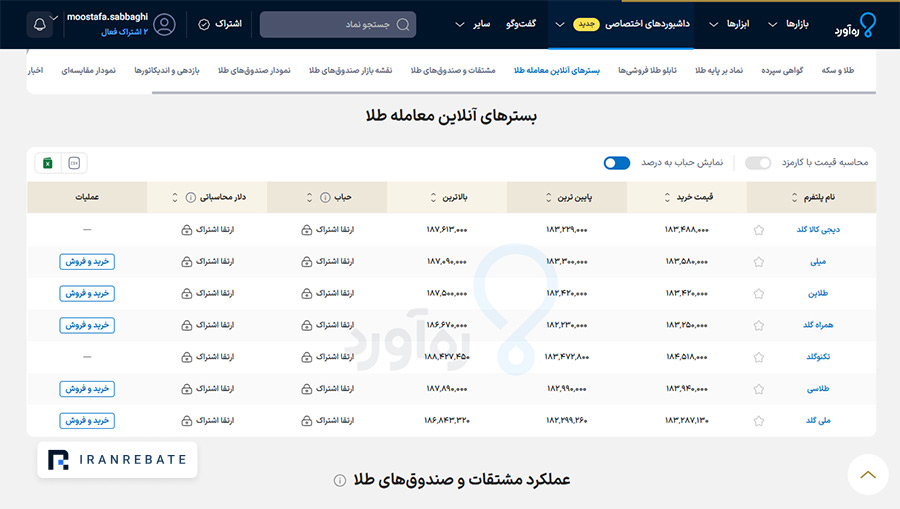Click the اشتراک check badge icon
This screenshot has height=509, width=900.
coord(204,24)
